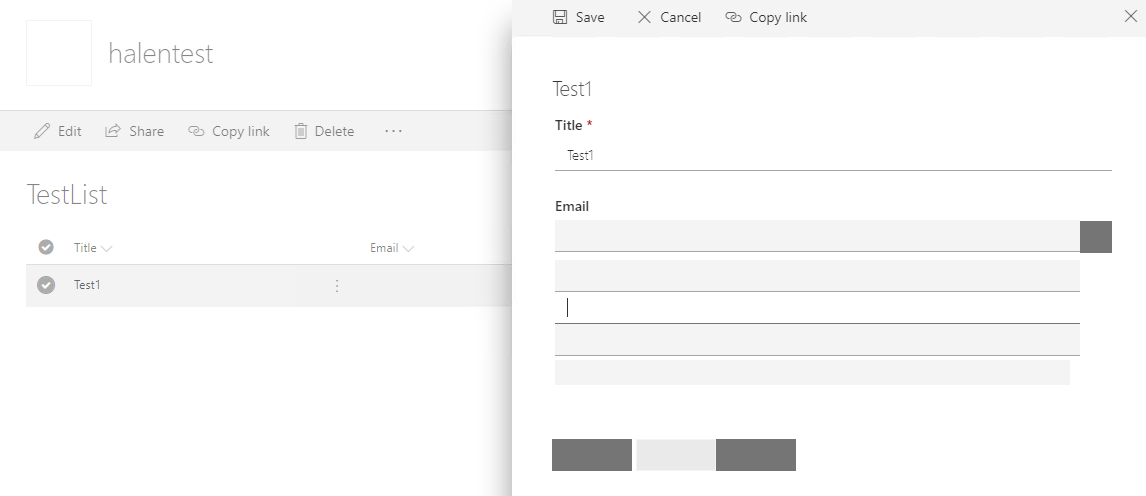Open Test1 row actions vertical dots
1146x496 pixels.
click(x=337, y=286)
